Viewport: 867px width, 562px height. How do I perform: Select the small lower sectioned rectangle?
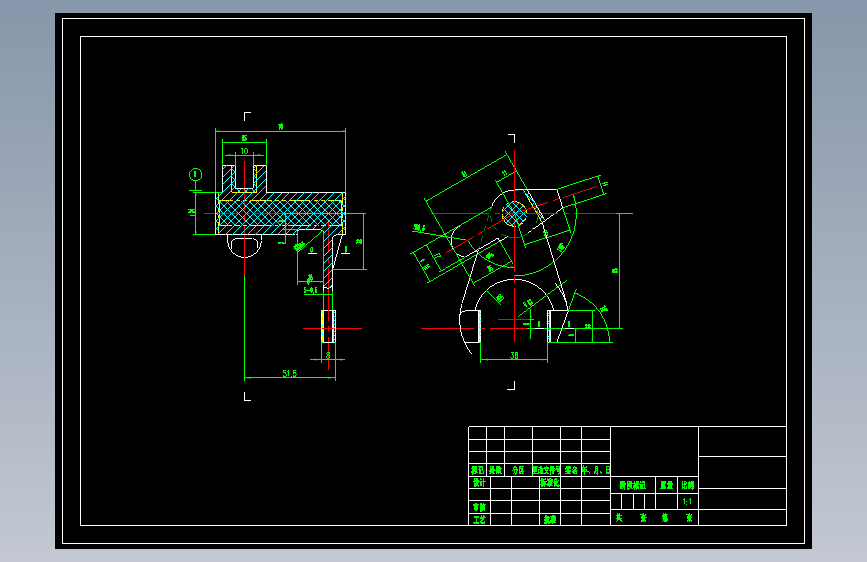(x=328, y=326)
